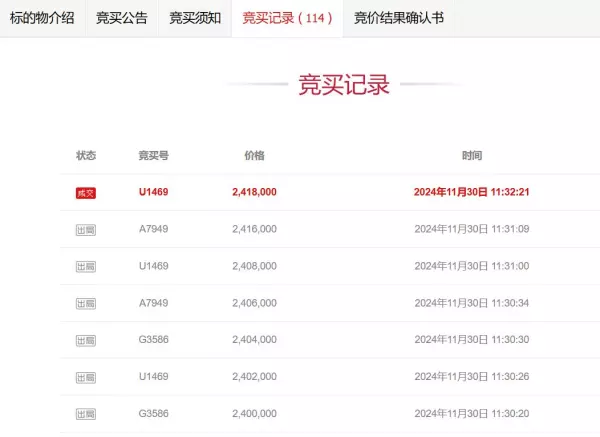The height and width of the screenshot is (437, 600).
Task: Click the 出局 badge for bid 2,404,000
Action: (x=86, y=341)
